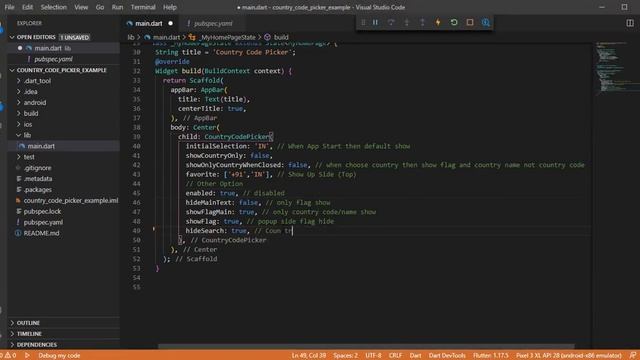The width and height of the screenshot is (640, 360).
Task: Open country_code_picker_example.iml file
Action: (71, 200)
